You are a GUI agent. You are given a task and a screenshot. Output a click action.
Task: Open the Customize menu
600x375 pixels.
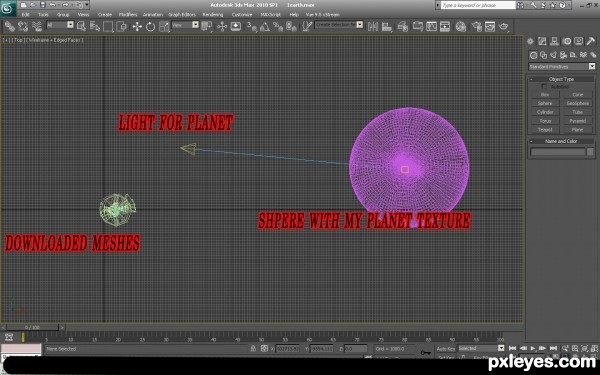pyautogui.click(x=242, y=15)
